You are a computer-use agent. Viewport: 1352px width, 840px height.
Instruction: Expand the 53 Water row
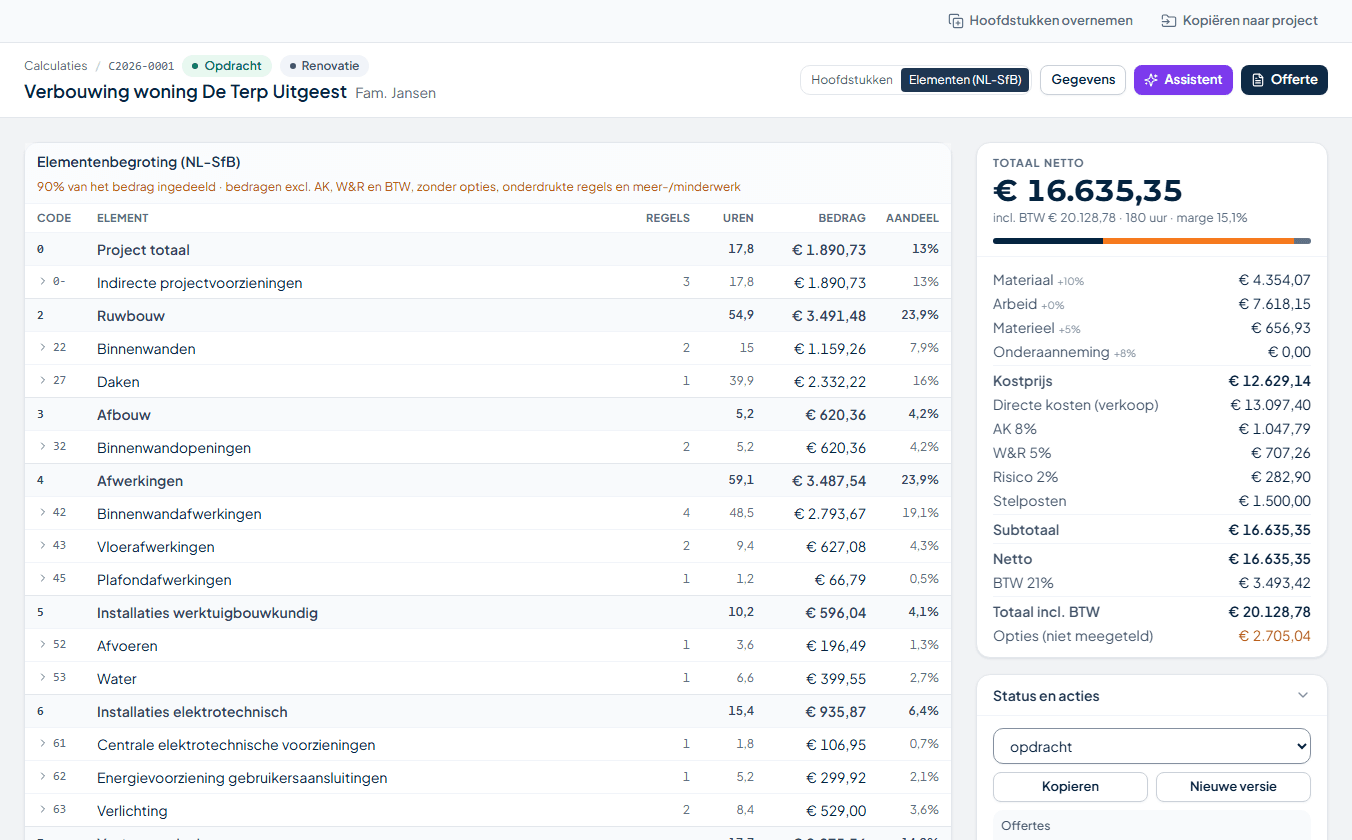43,678
